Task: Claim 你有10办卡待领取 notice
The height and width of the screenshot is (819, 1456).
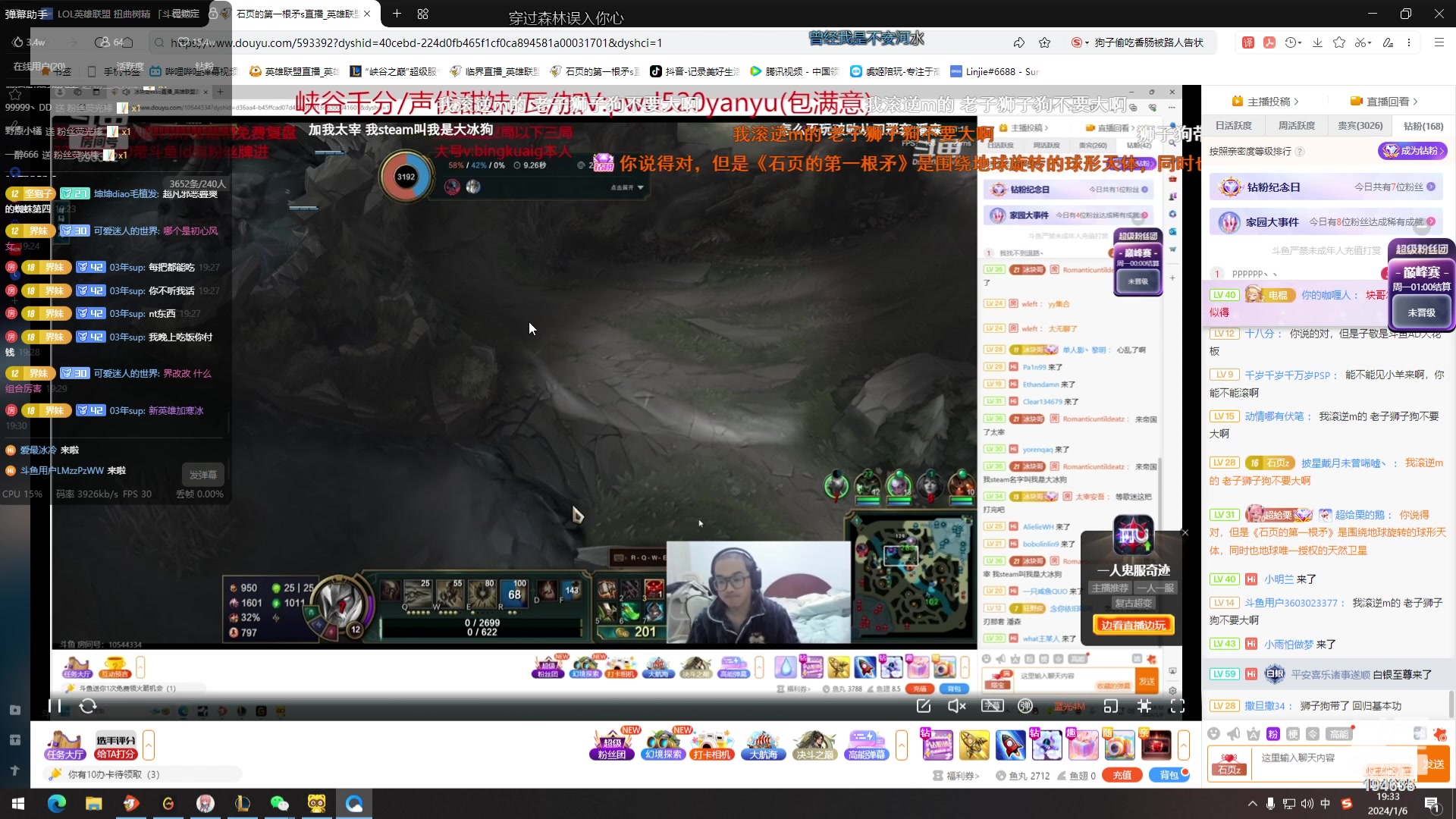Action: click(x=114, y=774)
